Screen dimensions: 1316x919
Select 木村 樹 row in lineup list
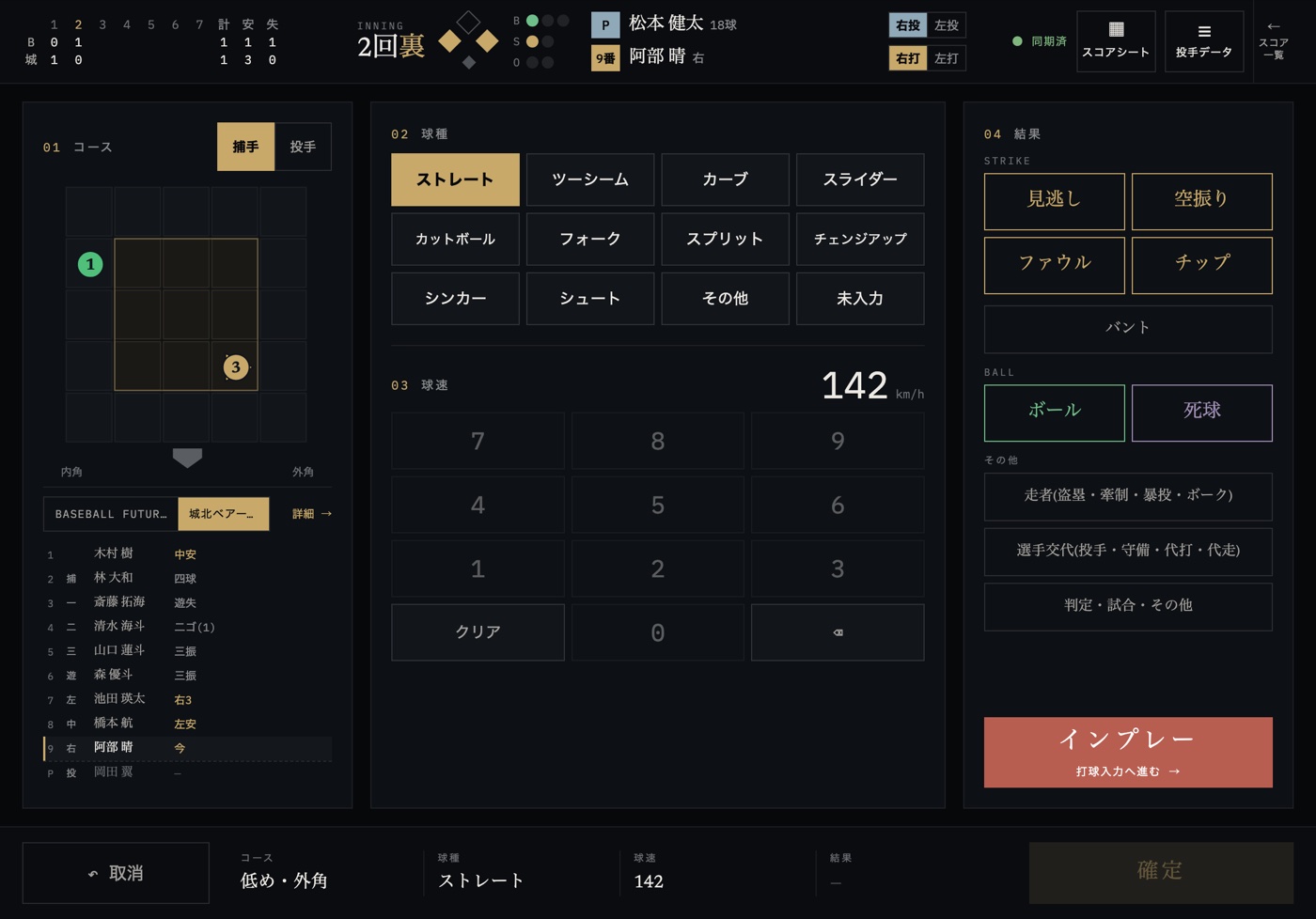point(188,554)
